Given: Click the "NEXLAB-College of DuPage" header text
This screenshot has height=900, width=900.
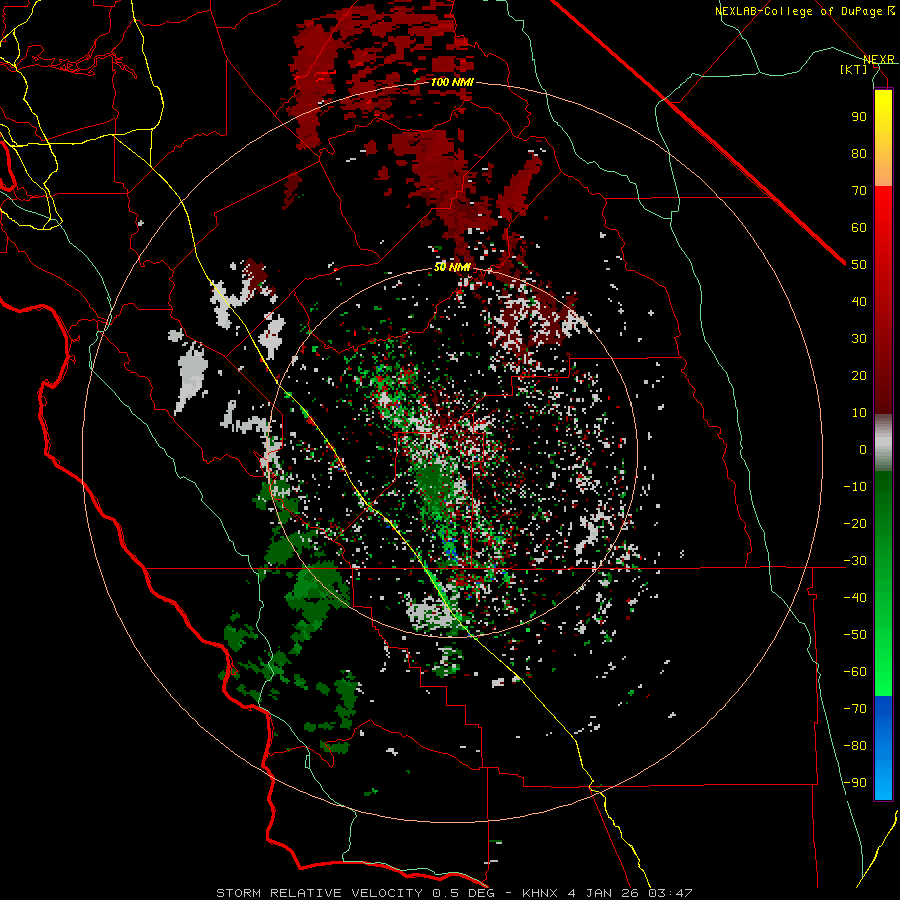Looking at the screenshot, I should pos(800,11).
